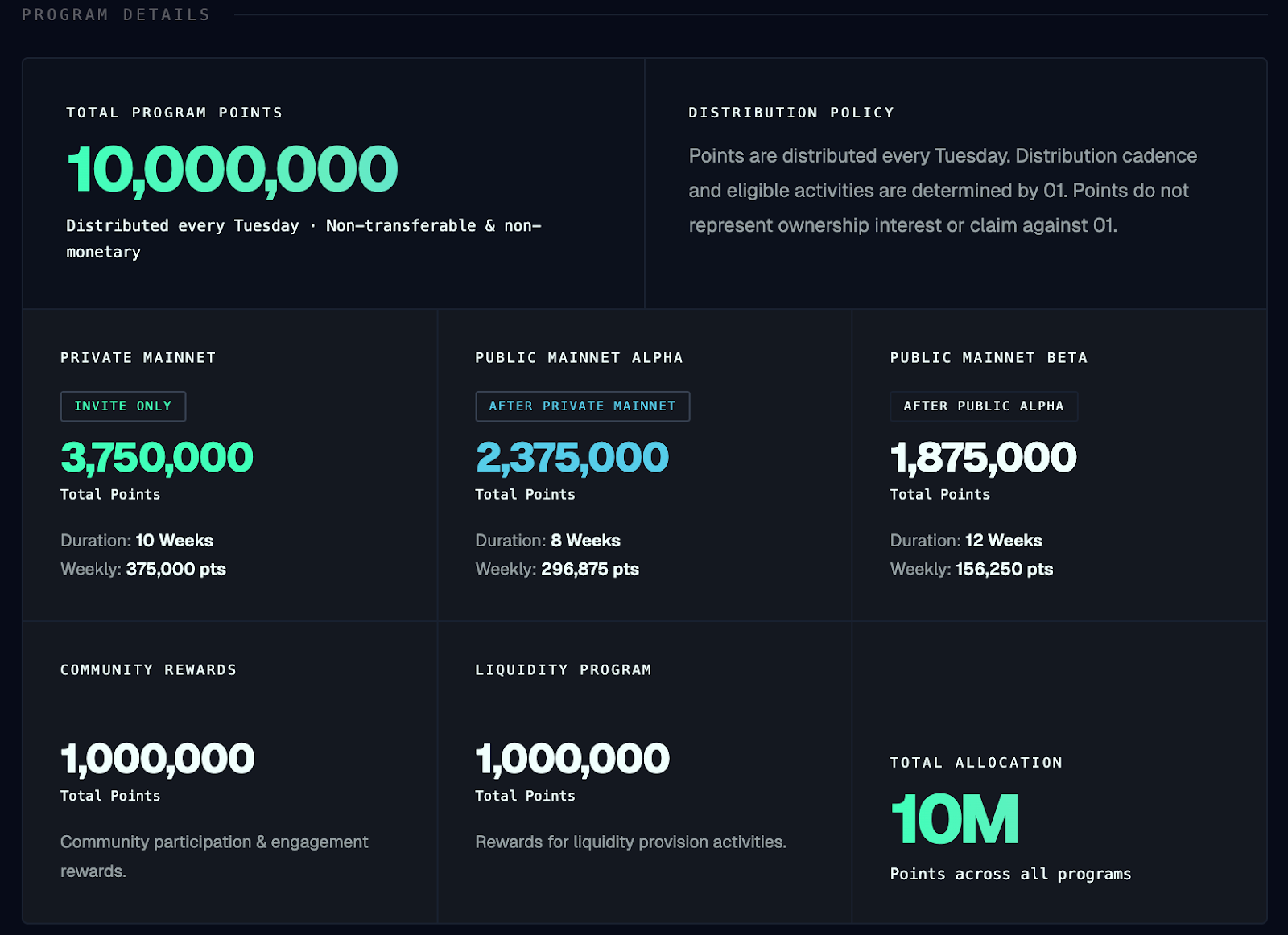
Task: Click the PRIVATE MAINNET card title
Action: click(x=138, y=357)
